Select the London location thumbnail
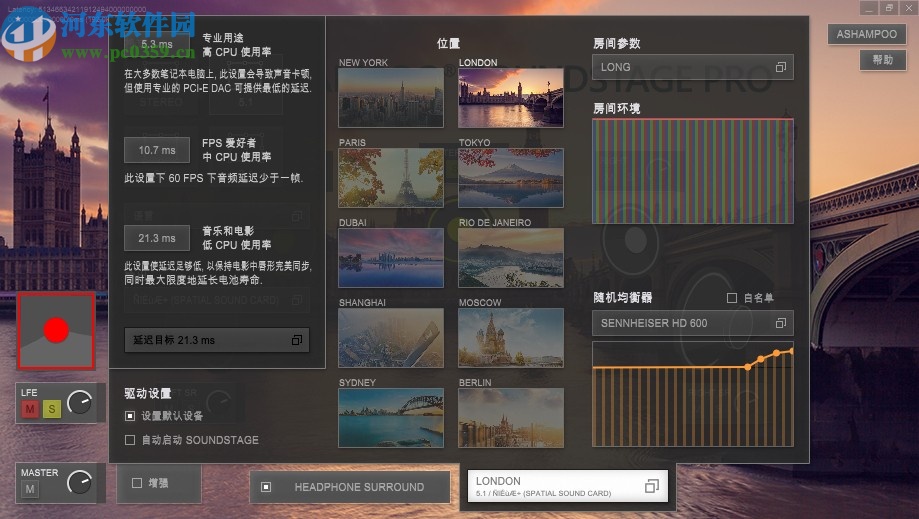Image resolution: width=919 pixels, height=519 pixels. (510, 97)
